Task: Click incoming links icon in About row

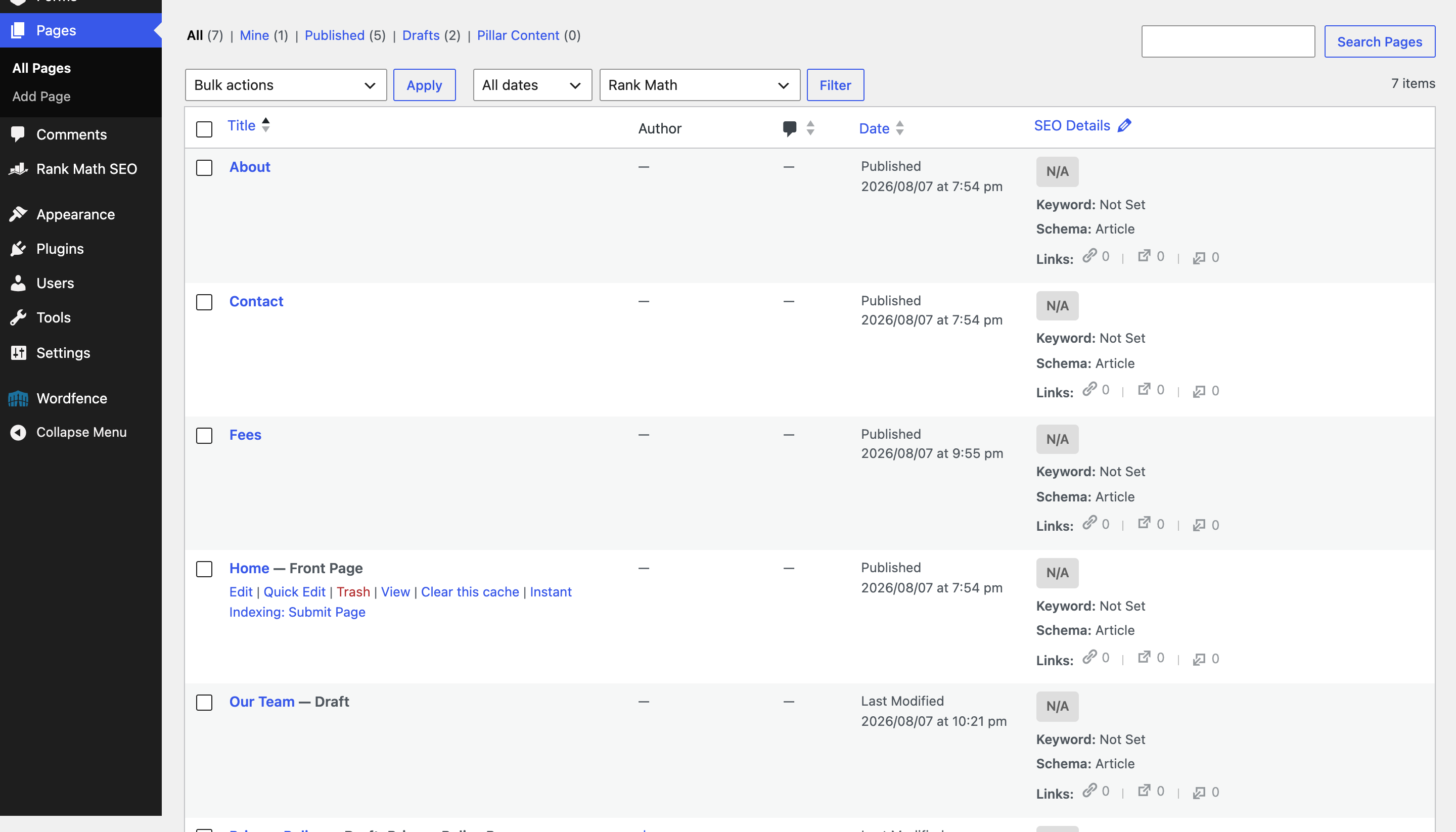Action: click(x=1199, y=258)
